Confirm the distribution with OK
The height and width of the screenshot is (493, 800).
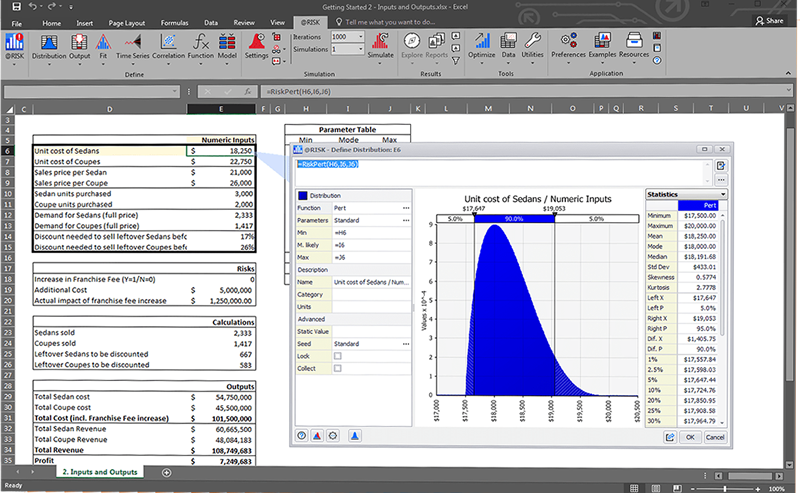[690, 437]
